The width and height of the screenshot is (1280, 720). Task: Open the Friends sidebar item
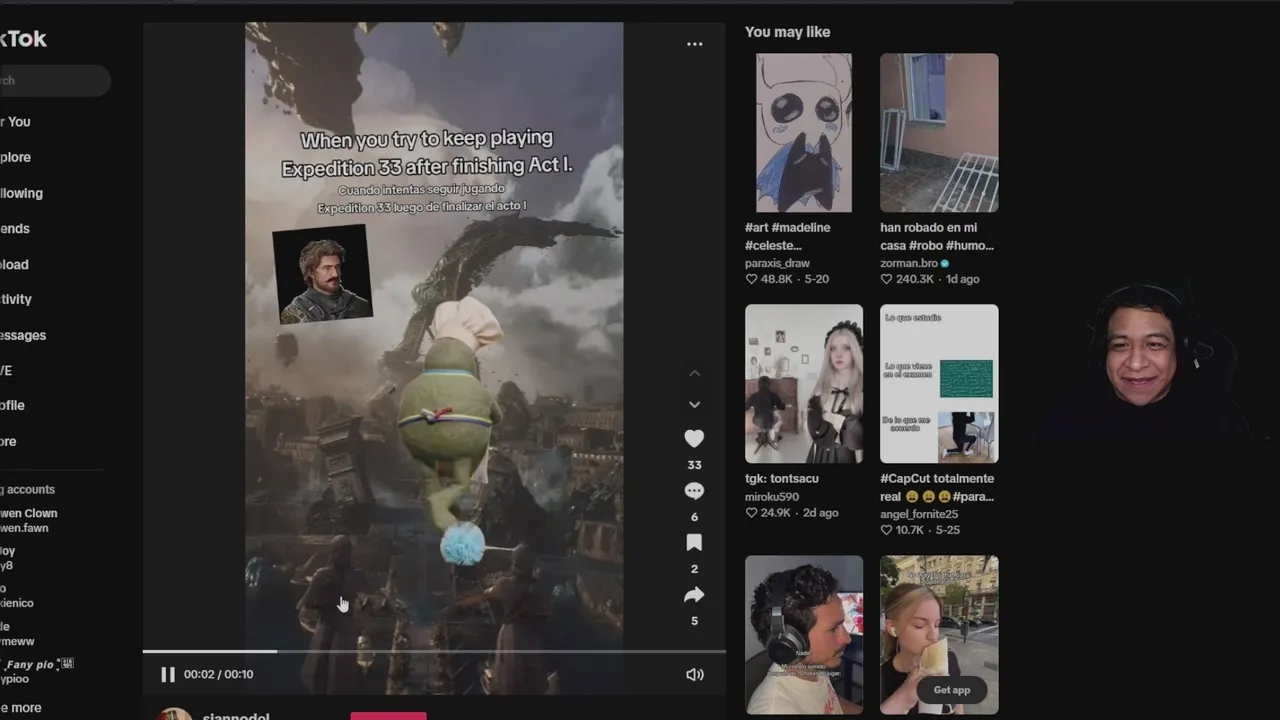pos(15,229)
